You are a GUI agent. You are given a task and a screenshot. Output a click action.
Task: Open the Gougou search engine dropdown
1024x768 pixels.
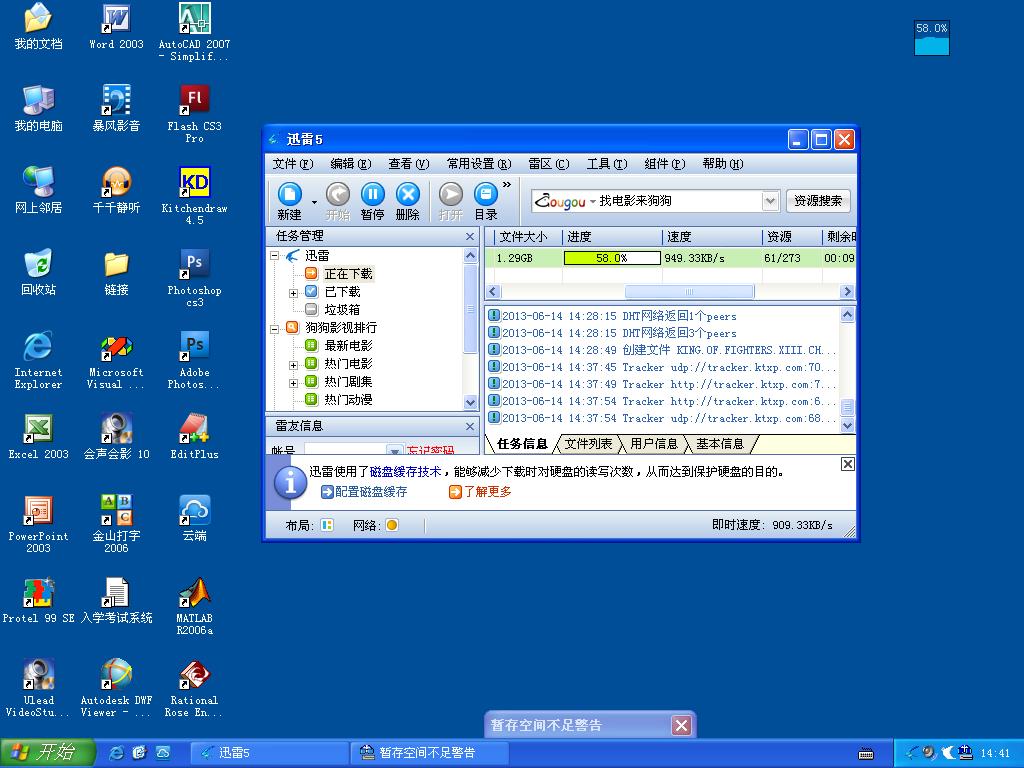593,202
